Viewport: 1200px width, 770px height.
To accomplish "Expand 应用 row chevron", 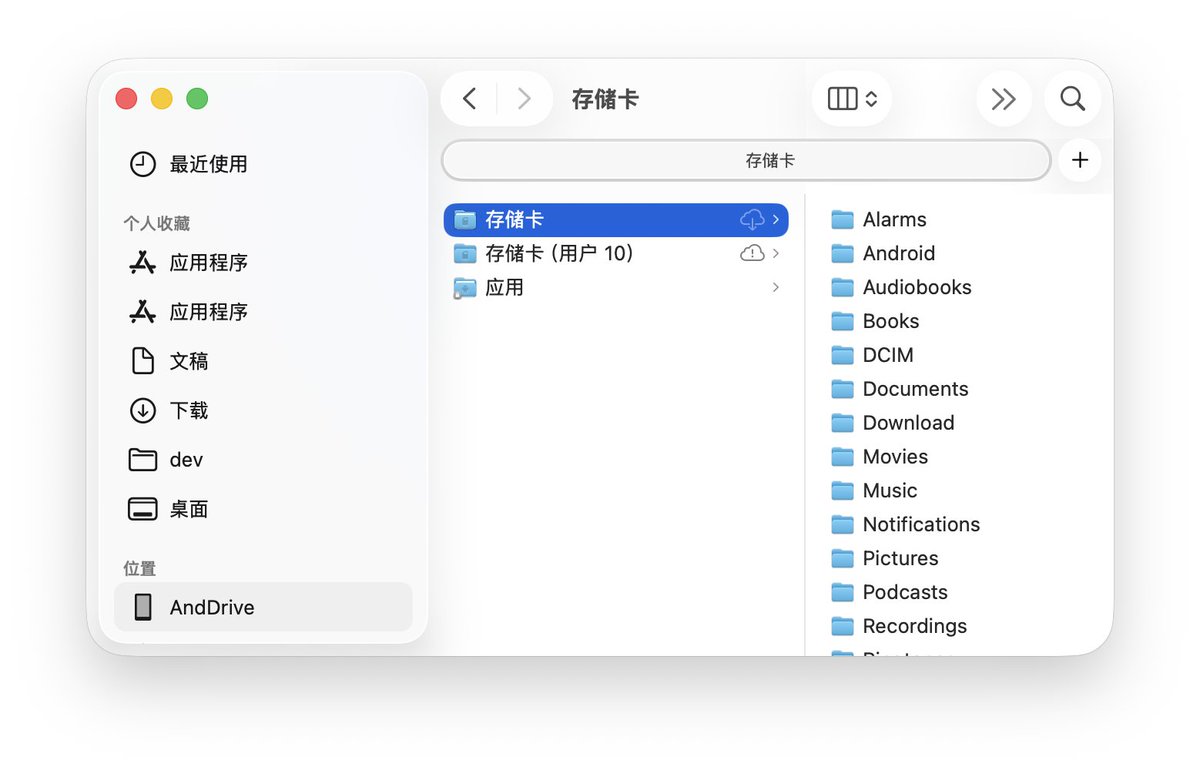I will (776, 287).
